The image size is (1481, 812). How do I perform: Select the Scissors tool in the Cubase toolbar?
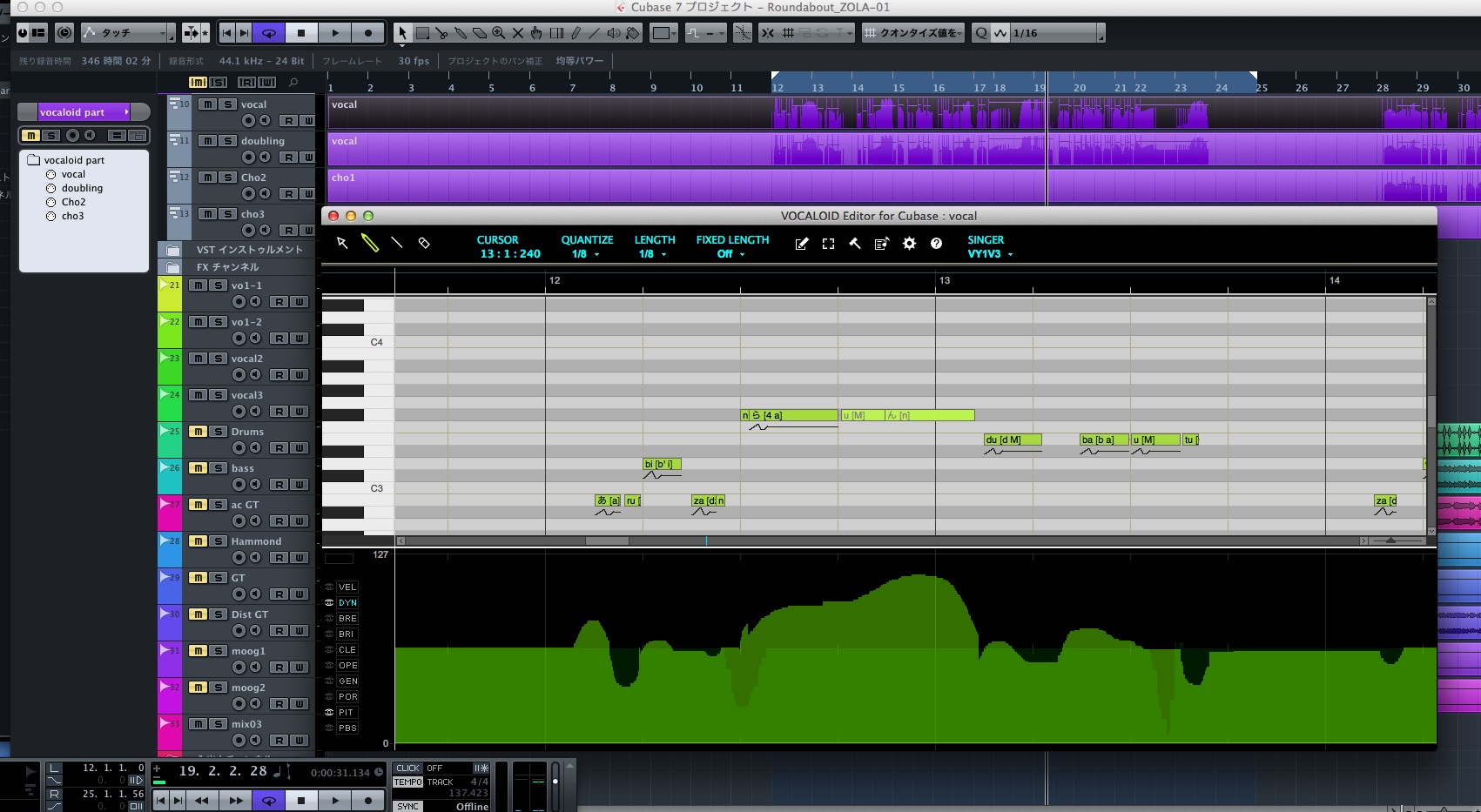pyautogui.click(x=441, y=33)
